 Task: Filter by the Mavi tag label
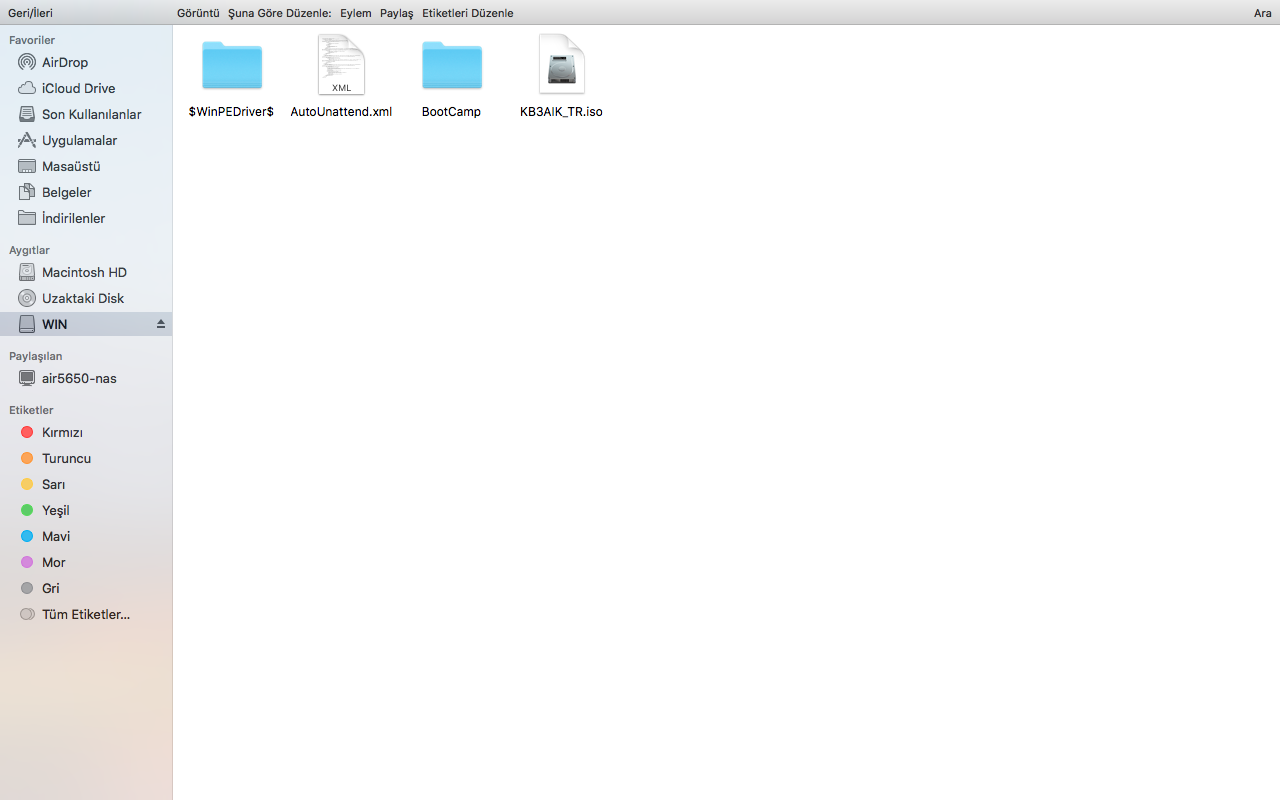56,536
